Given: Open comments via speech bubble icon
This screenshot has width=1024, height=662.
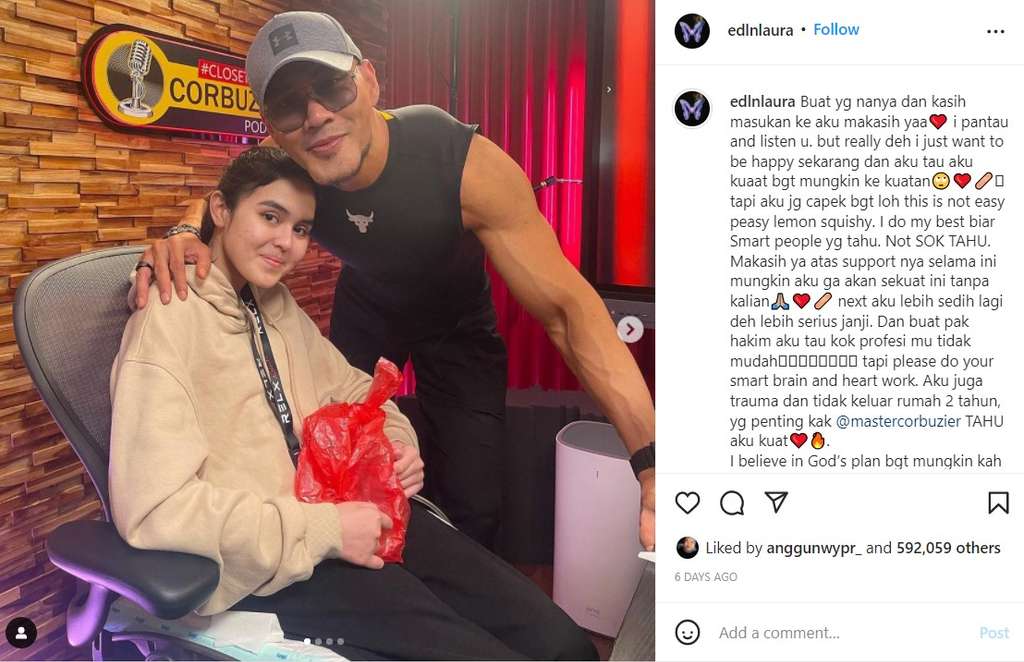Looking at the screenshot, I should [x=732, y=503].
